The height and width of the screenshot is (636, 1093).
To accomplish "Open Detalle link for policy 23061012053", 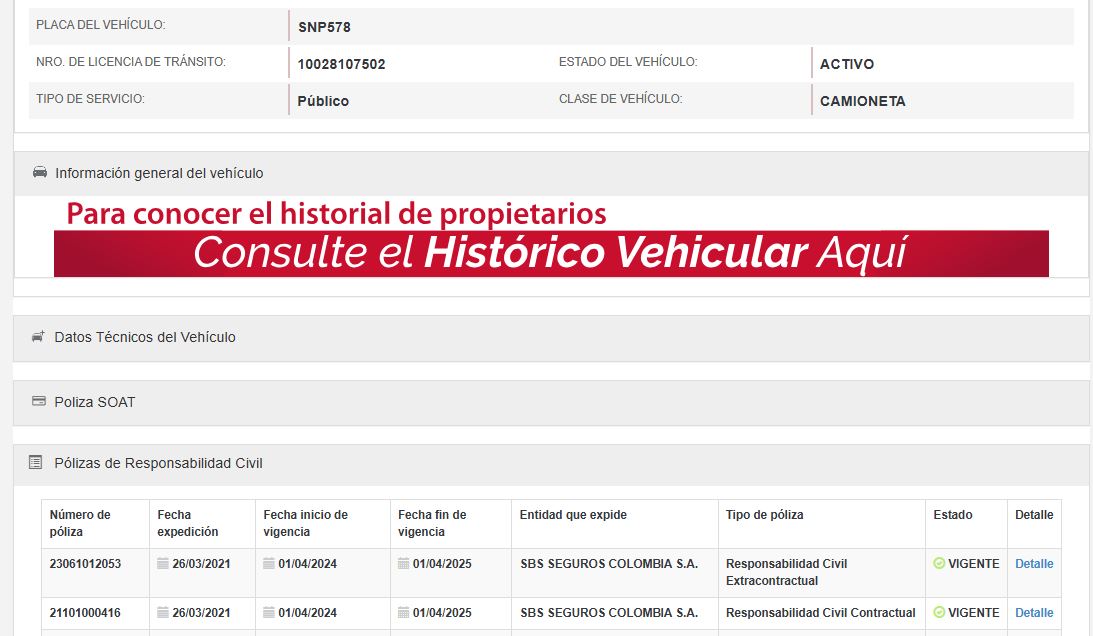I will tap(1034, 564).
